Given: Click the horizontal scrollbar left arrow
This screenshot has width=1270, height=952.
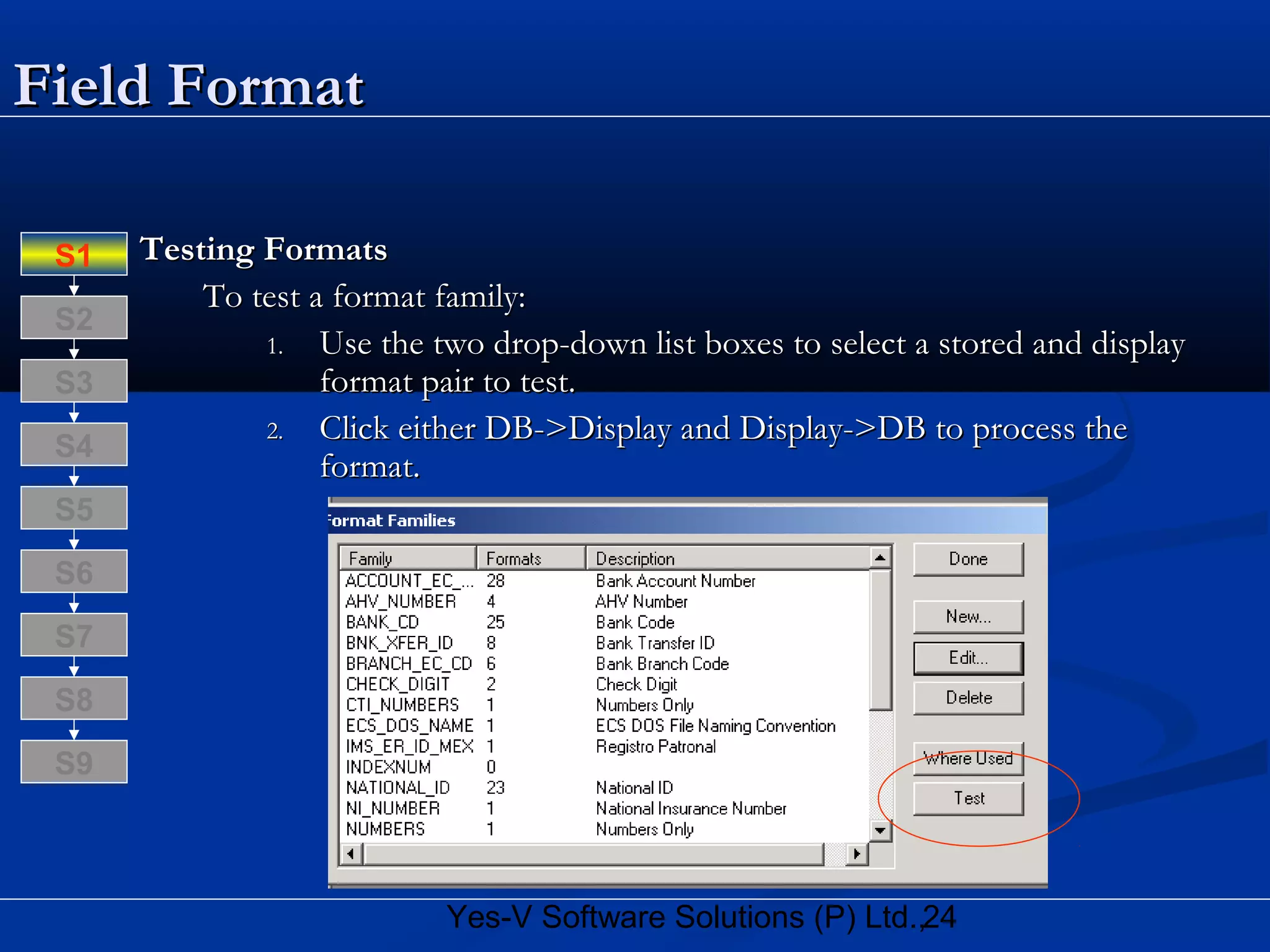Looking at the screenshot, I should (x=351, y=854).
